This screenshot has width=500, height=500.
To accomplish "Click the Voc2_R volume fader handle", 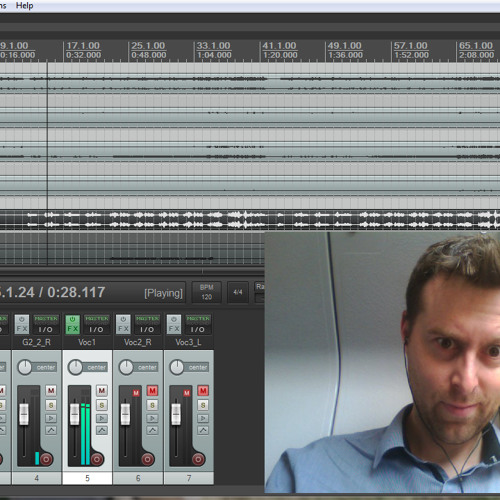I will point(125,414).
